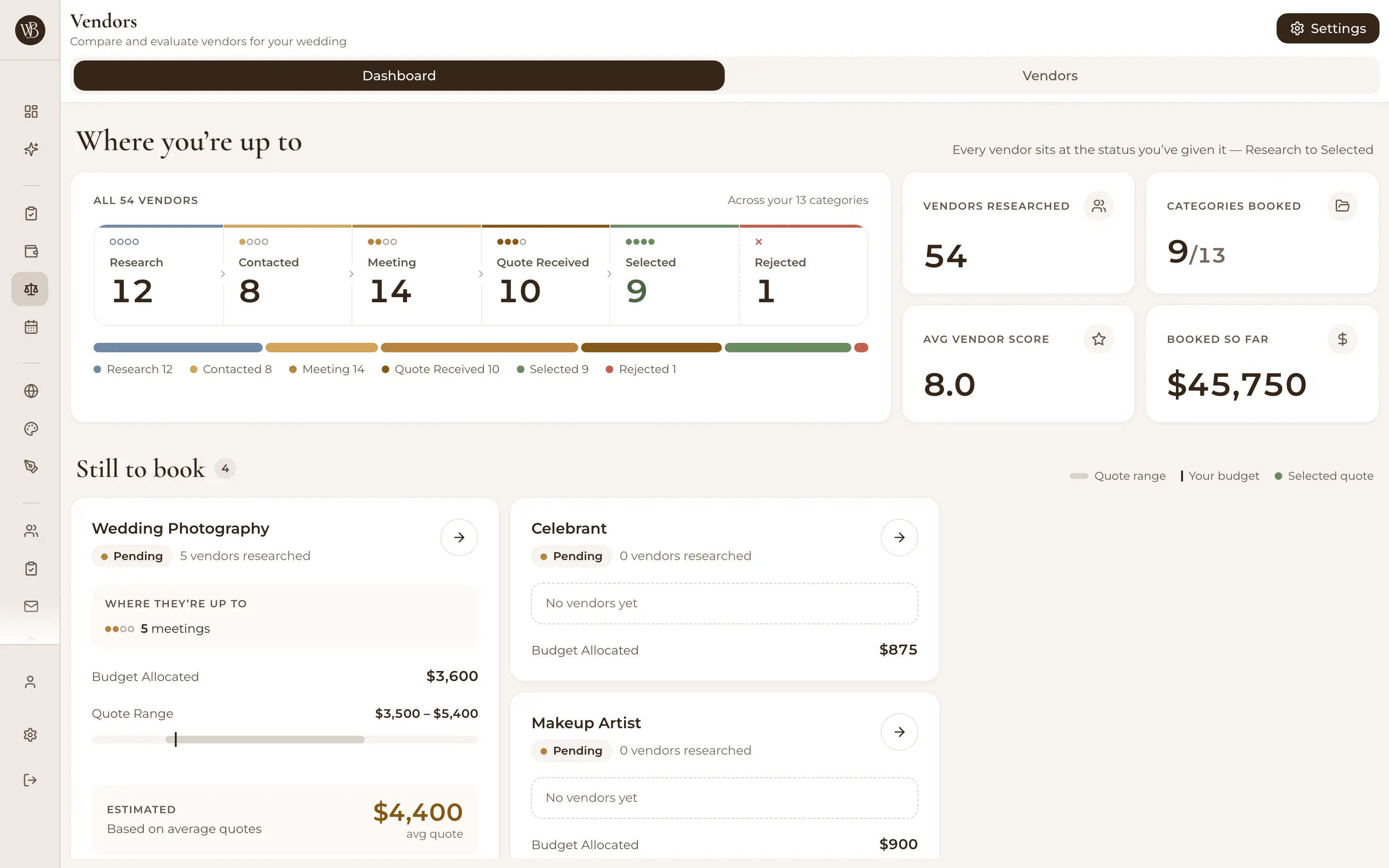This screenshot has height=868, width=1389.
Task: Select the scales vendors icon in sidebar
Action: pos(30,289)
